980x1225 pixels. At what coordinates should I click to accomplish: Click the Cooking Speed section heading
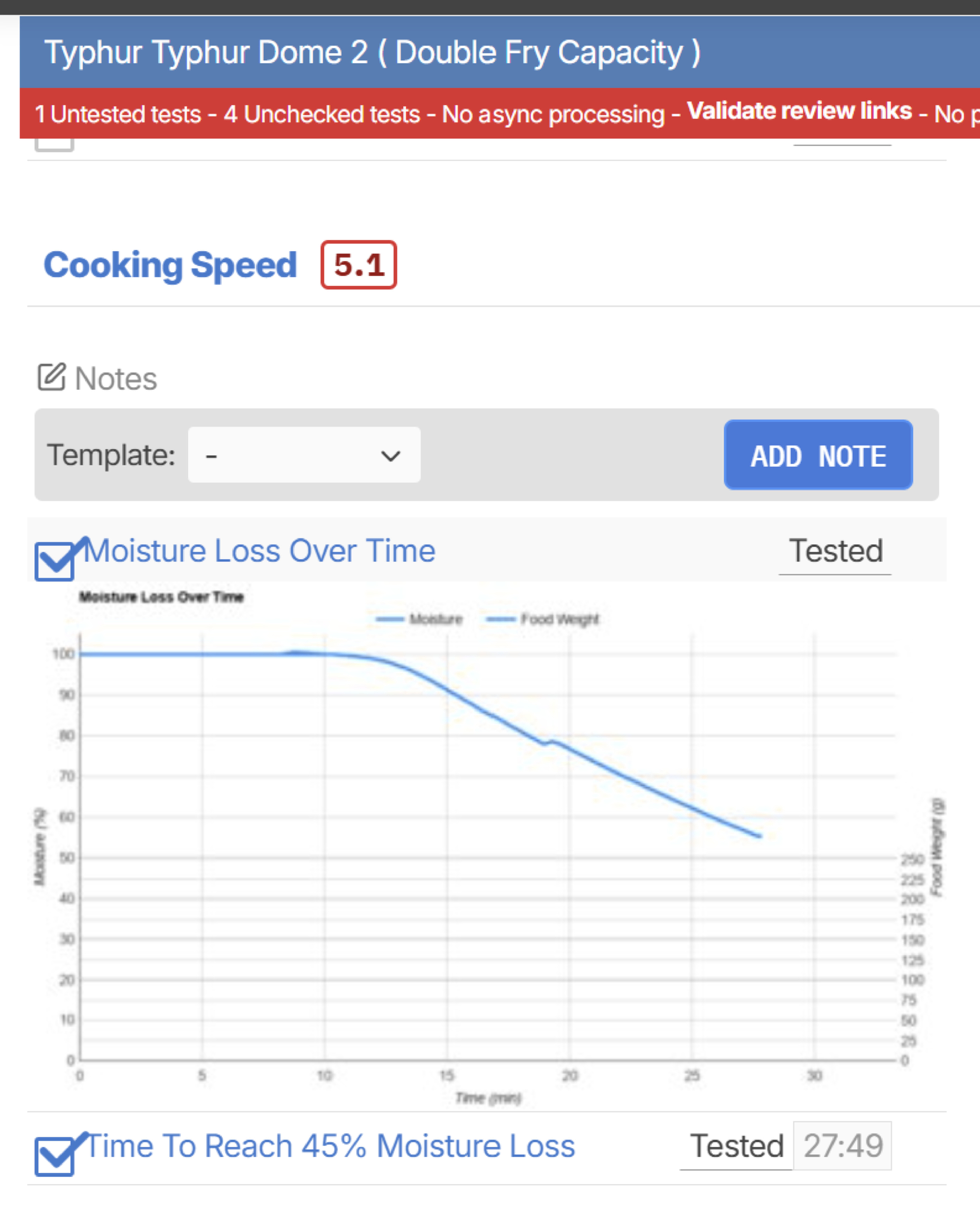pyautogui.click(x=170, y=265)
